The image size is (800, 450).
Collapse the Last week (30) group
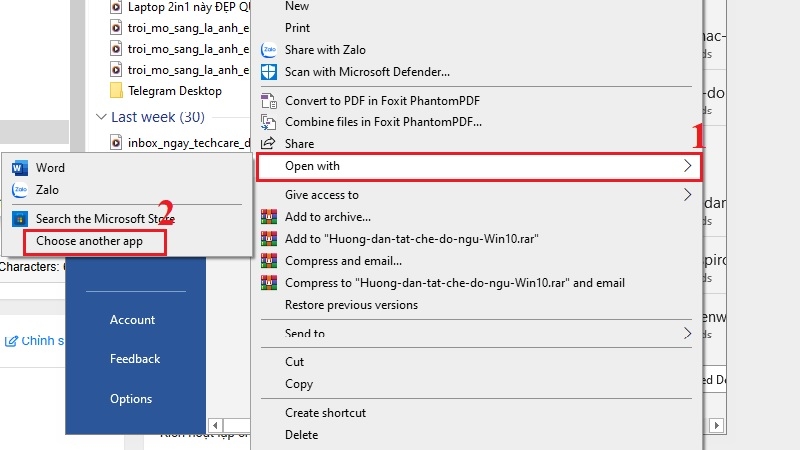coord(101,117)
